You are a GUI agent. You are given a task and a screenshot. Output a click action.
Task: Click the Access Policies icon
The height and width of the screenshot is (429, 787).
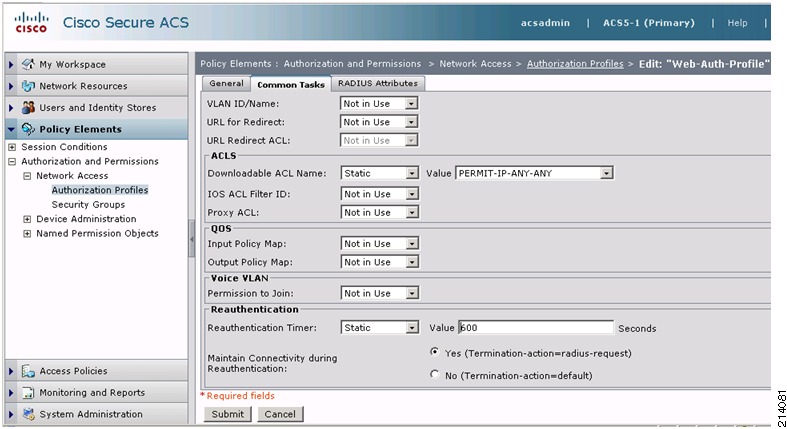pyautogui.click(x=28, y=371)
